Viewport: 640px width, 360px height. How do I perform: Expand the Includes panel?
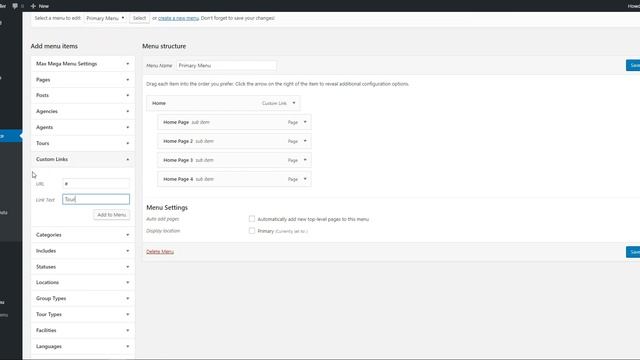83,251
